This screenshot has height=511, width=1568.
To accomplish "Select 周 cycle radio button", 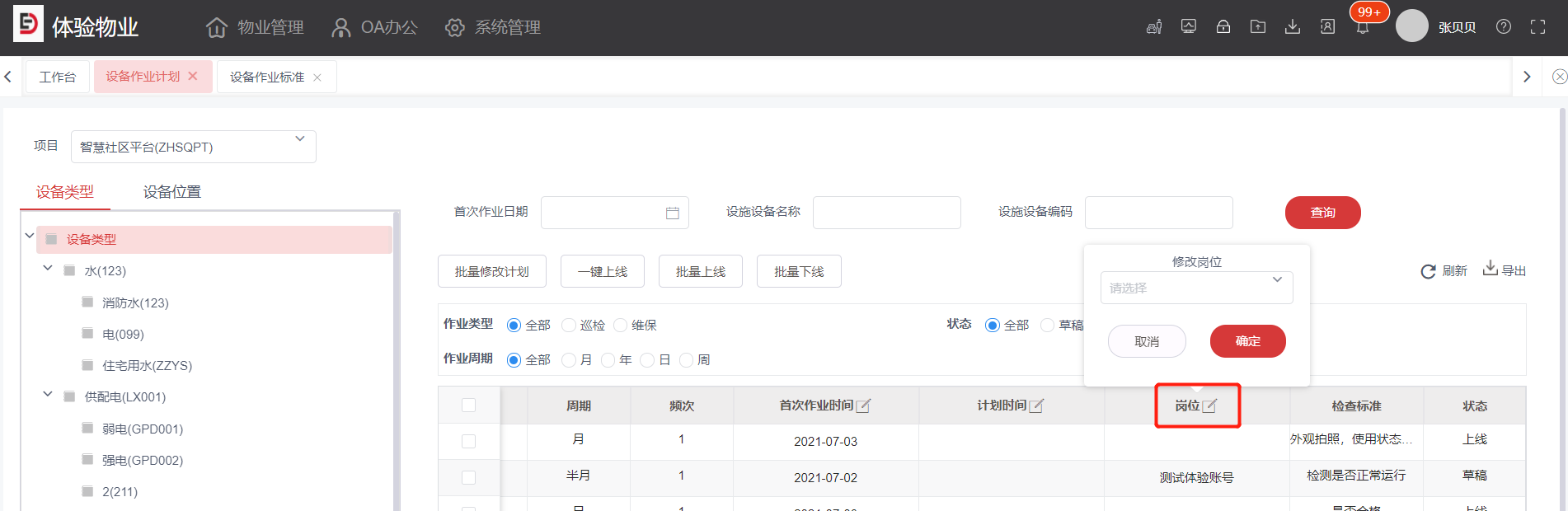I will (x=686, y=360).
